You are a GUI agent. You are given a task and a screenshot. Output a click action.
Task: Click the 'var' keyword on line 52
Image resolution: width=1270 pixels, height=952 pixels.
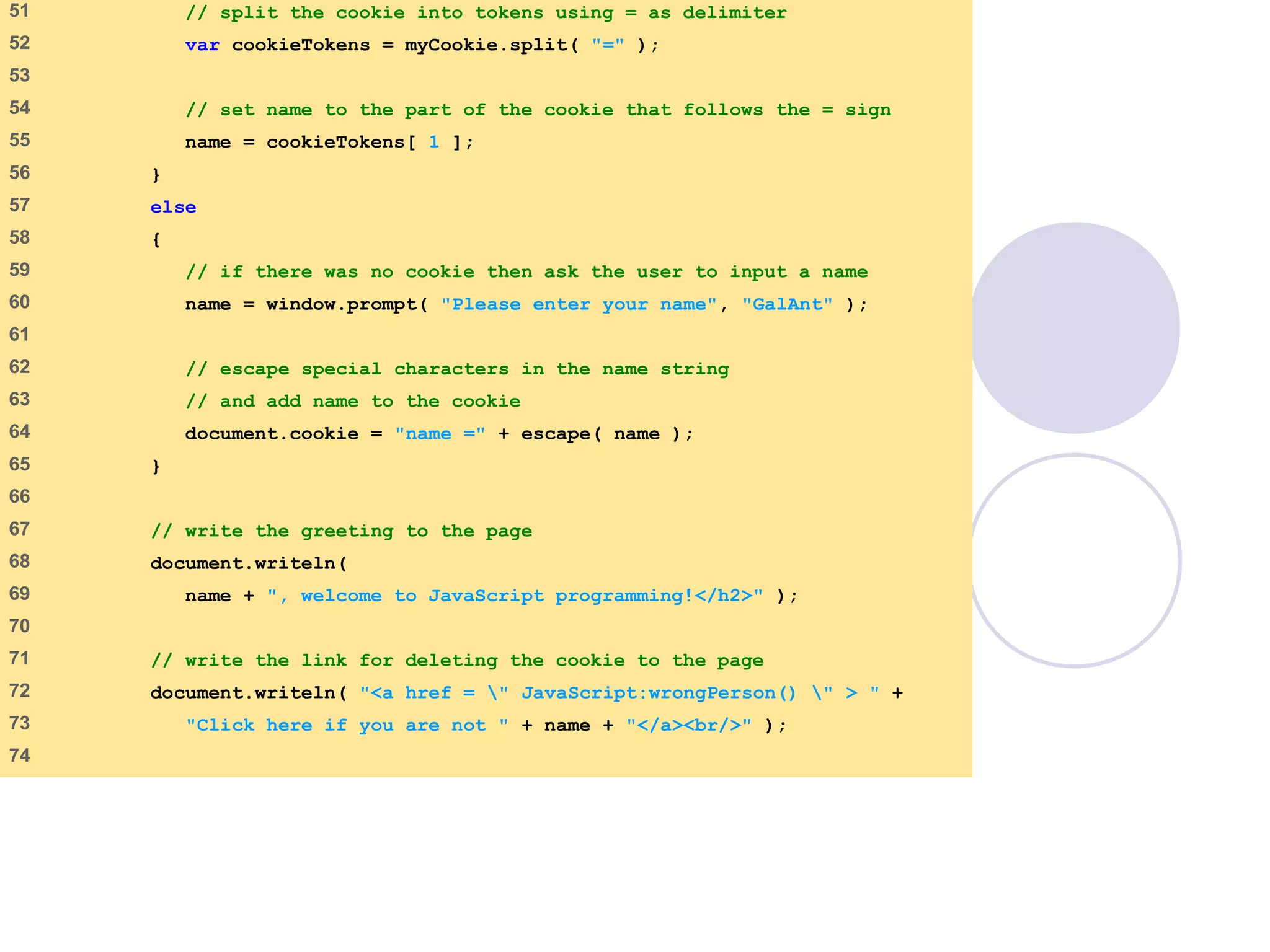coord(202,45)
